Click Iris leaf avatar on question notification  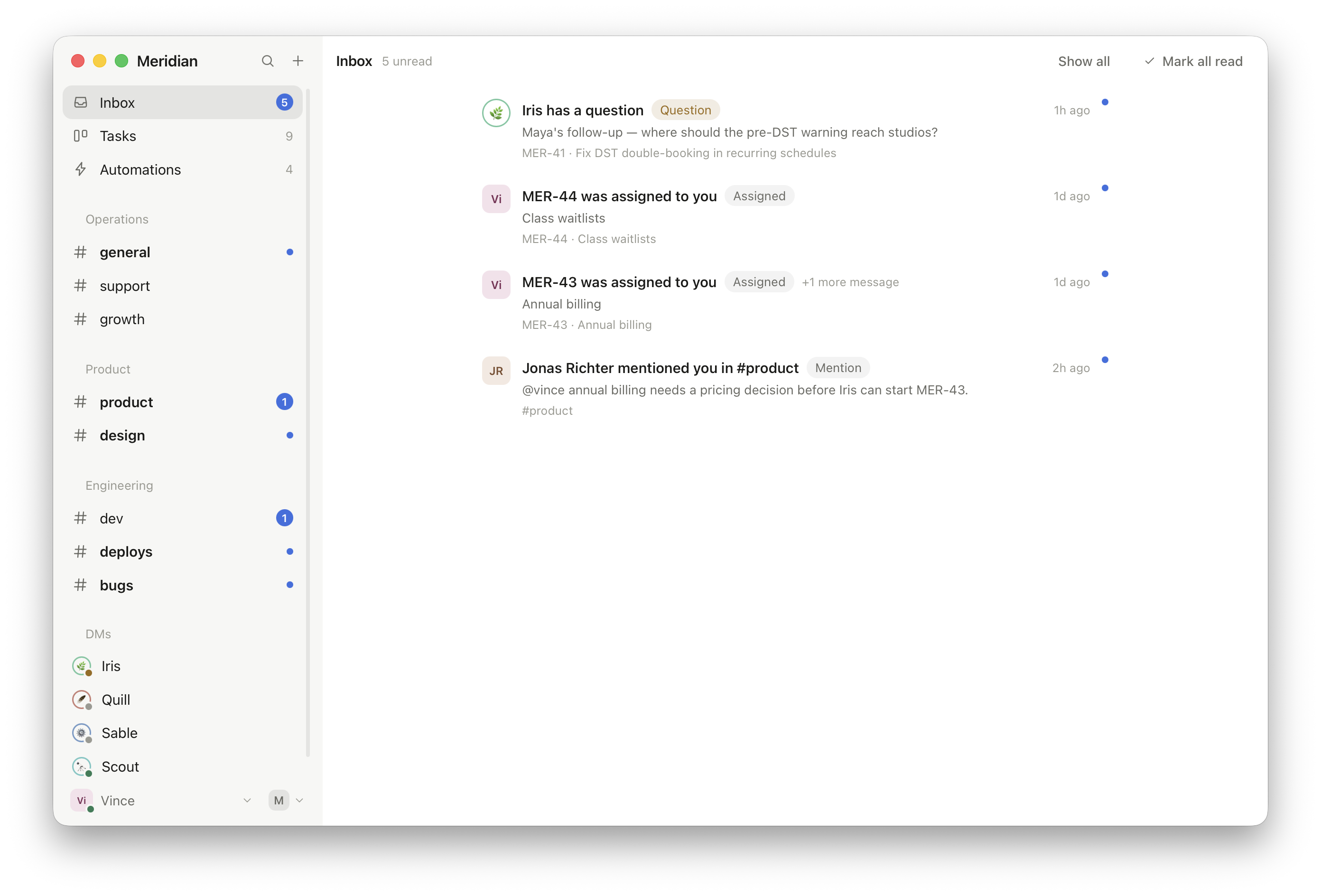click(x=496, y=112)
